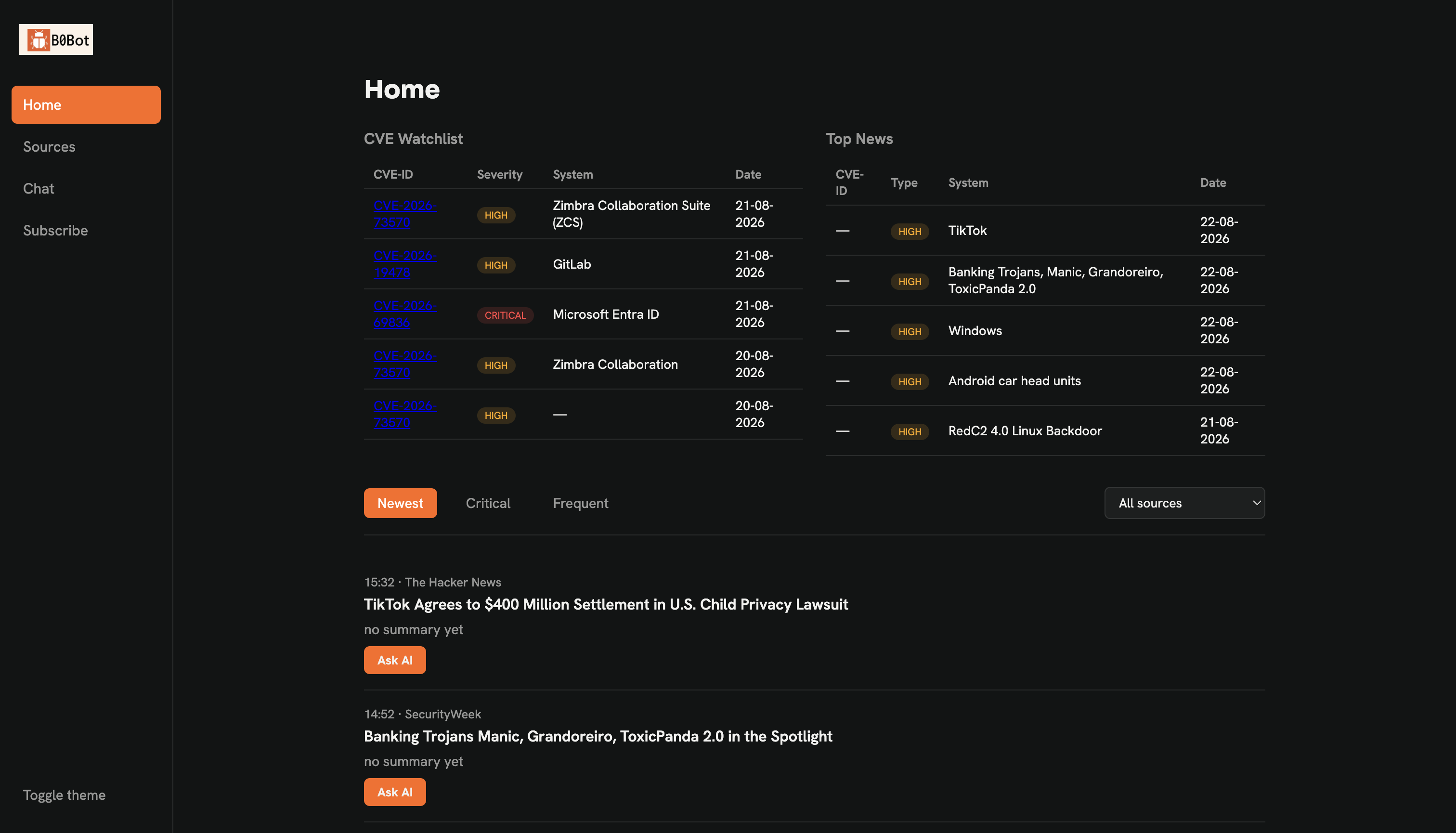Click the B0Bot logo

tap(56, 39)
